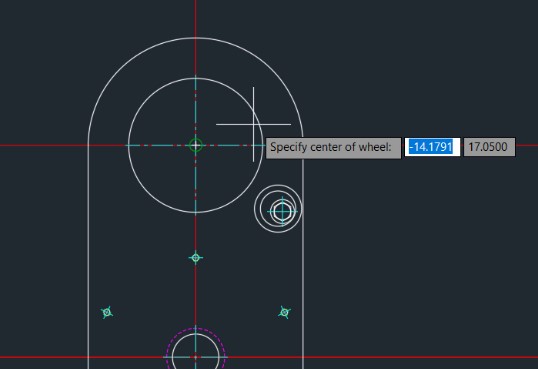Click the crosshair cursor intersection point
This screenshot has height=369, width=538.
pyautogui.click(x=254, y=124)
